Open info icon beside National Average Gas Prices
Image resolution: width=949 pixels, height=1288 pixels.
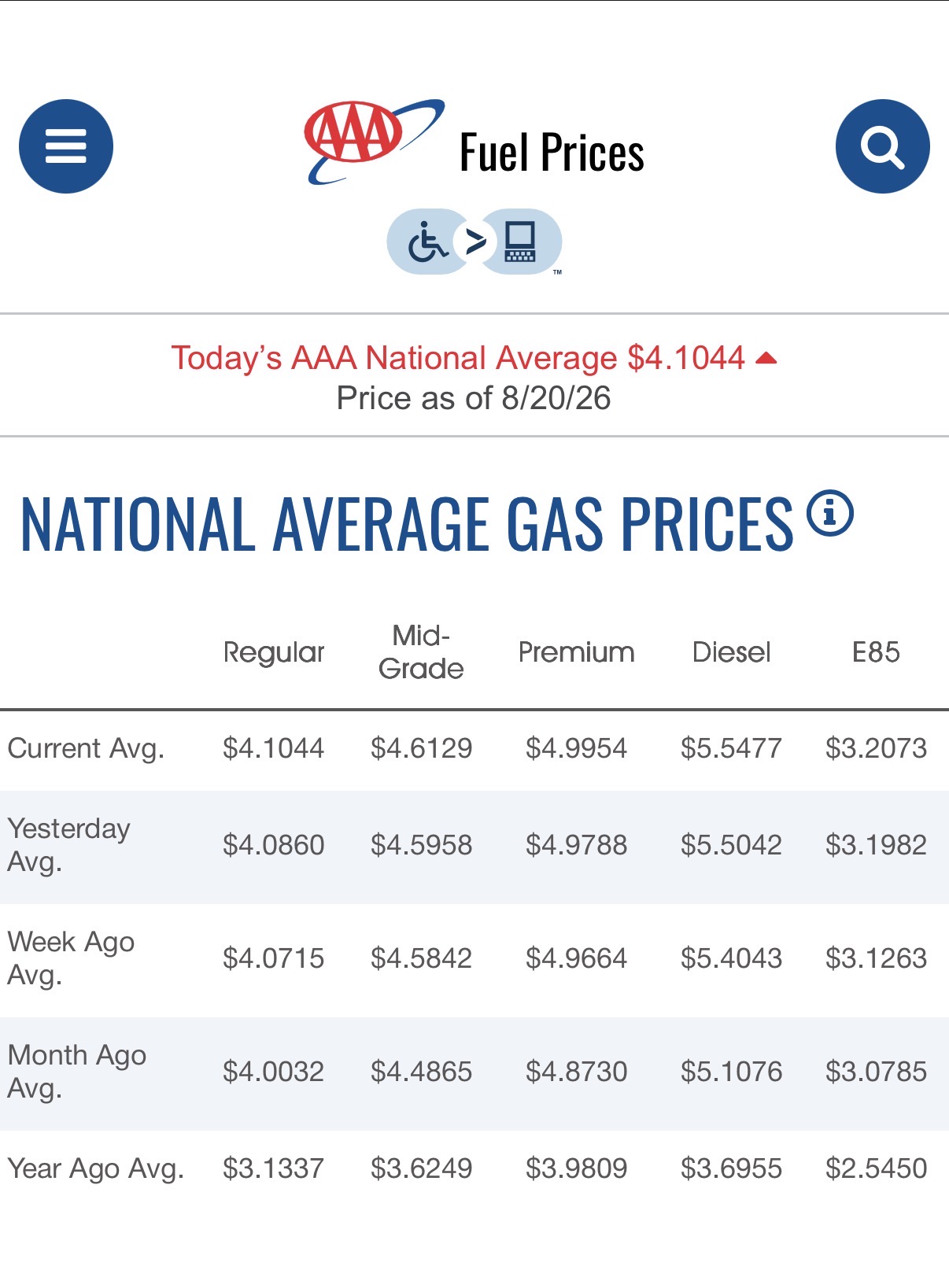click(830, 513)
